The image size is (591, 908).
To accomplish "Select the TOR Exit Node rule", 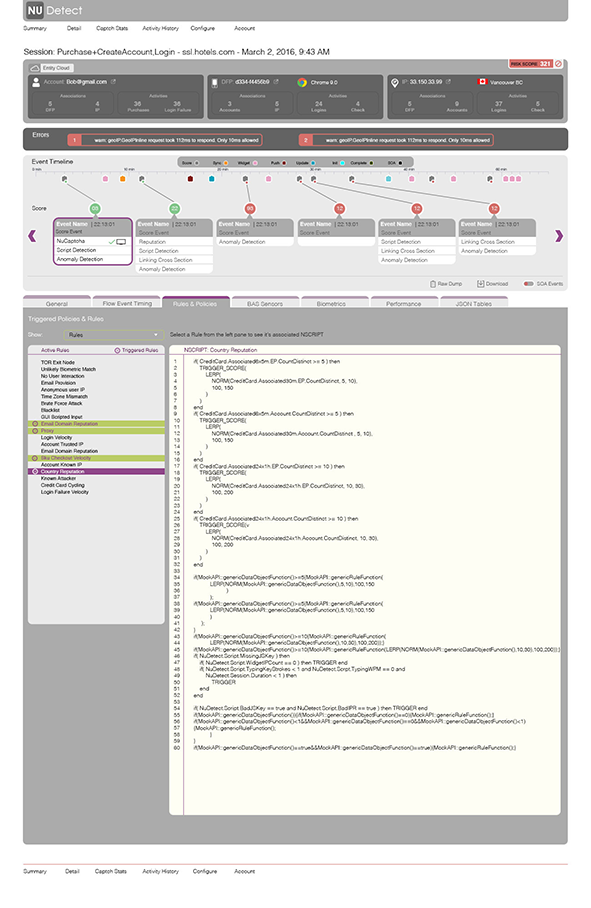I will click(x=58, y=363).
